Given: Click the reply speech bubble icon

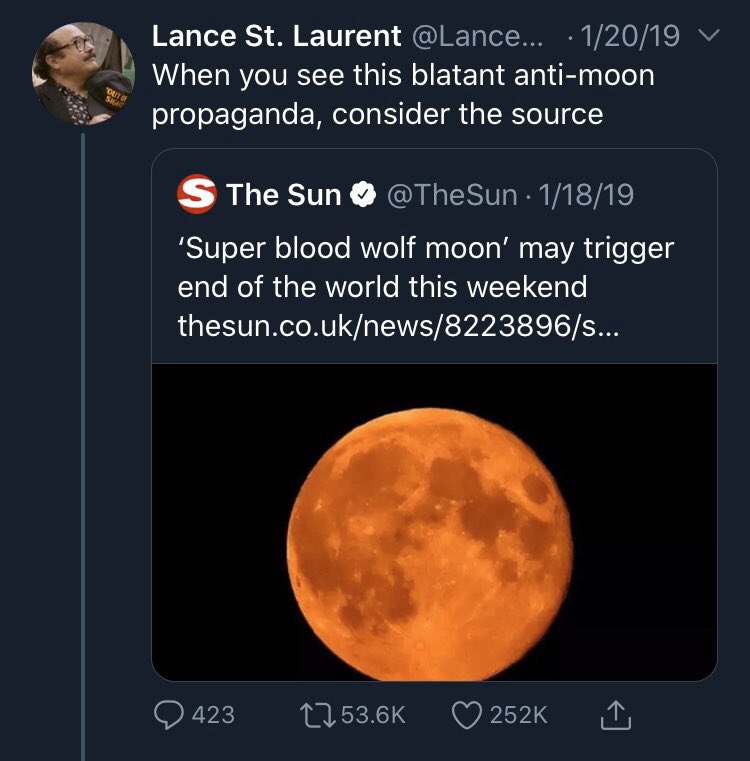Looking at the screenshot, I should pyautogui.click(x=167, y=714).
